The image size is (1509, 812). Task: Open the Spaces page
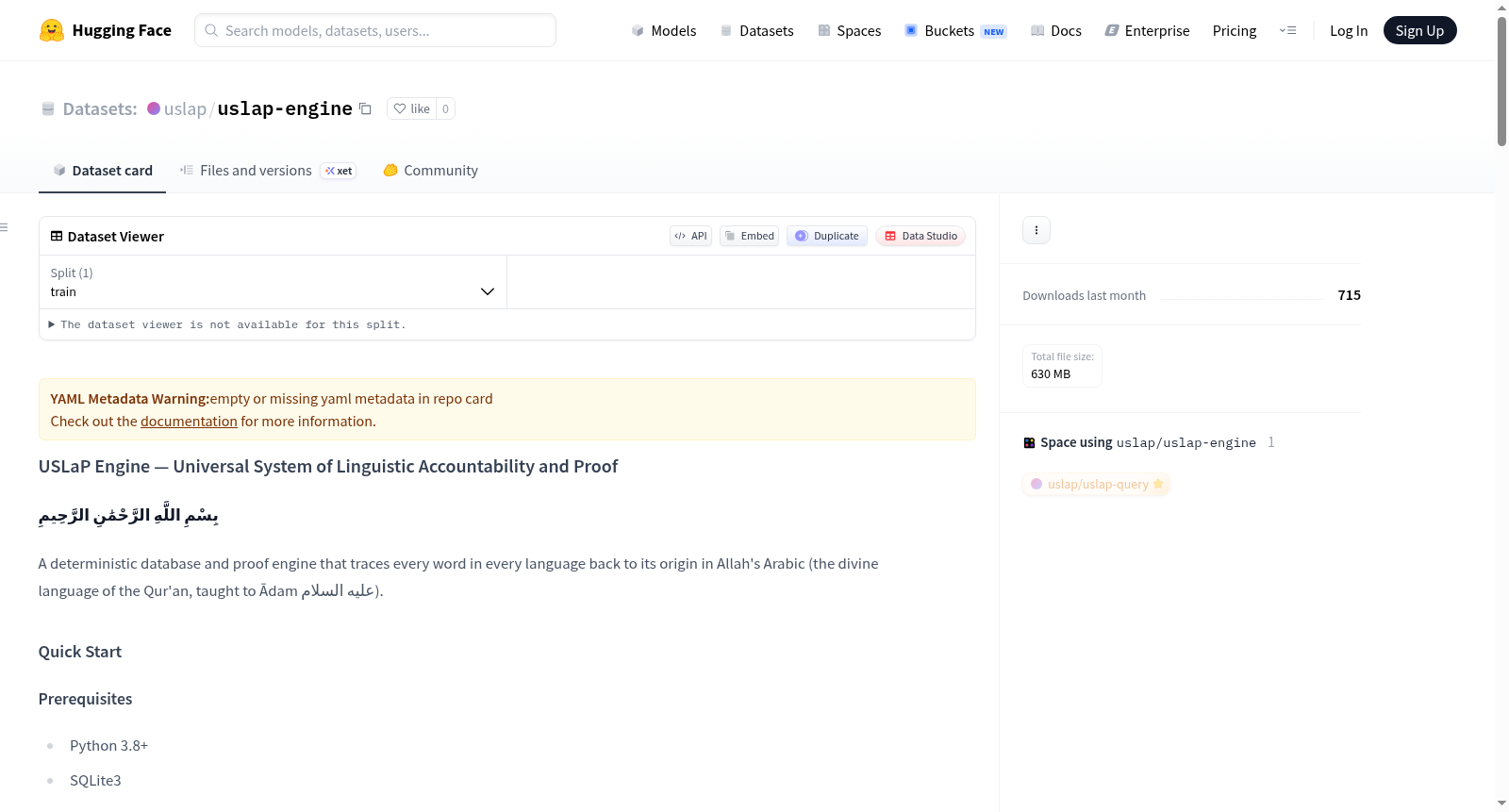850,30
